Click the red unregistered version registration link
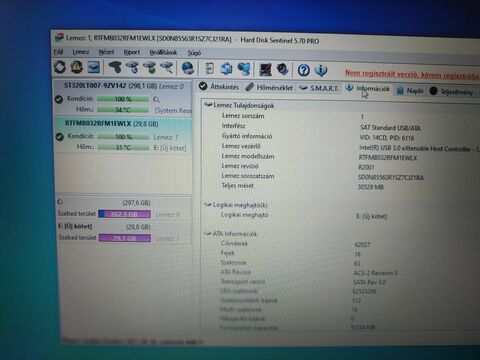480x360 pixels. tap(412, 75)
